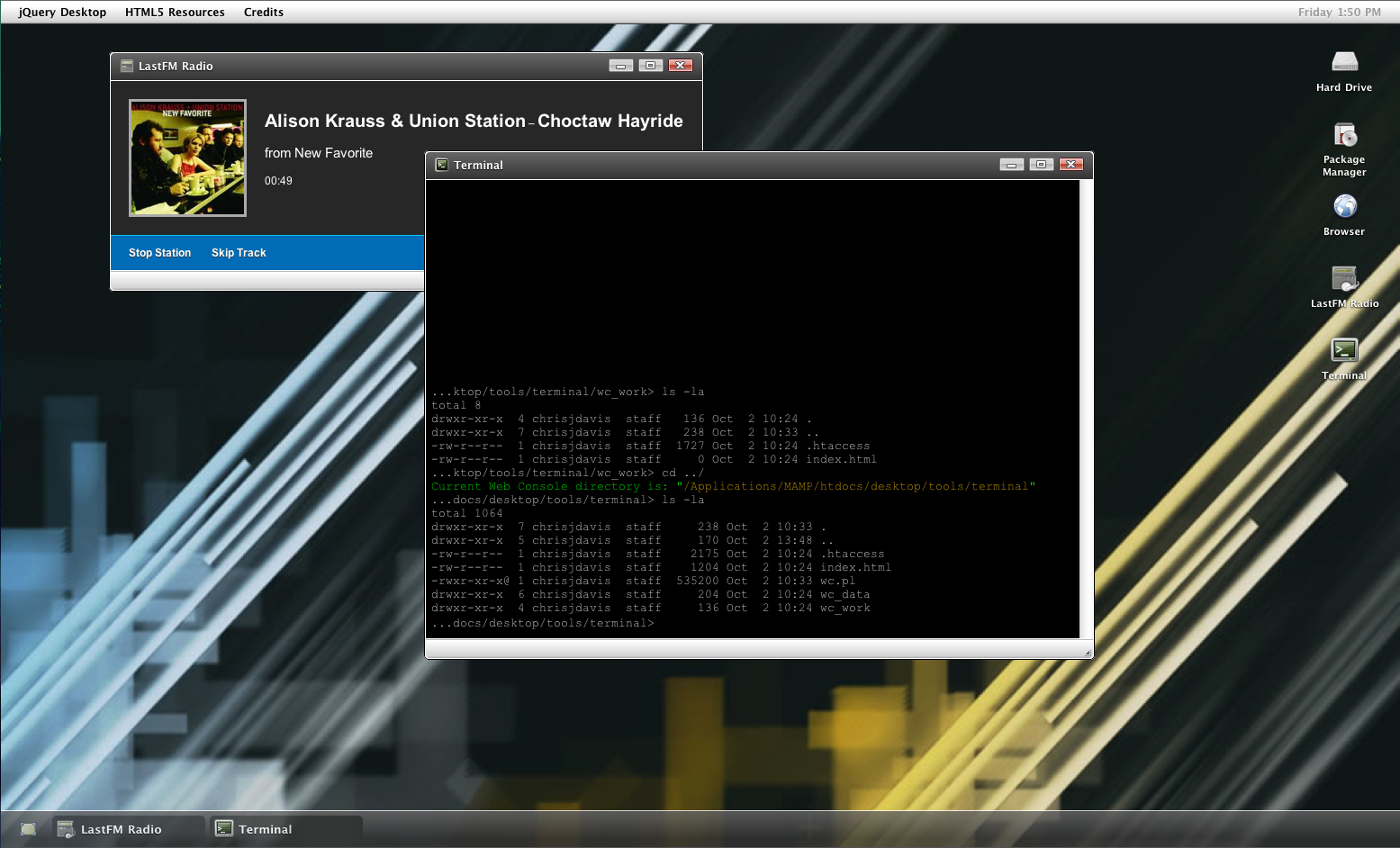
Task: Click the LastFM Radio title bar
Action: (406, 66)
